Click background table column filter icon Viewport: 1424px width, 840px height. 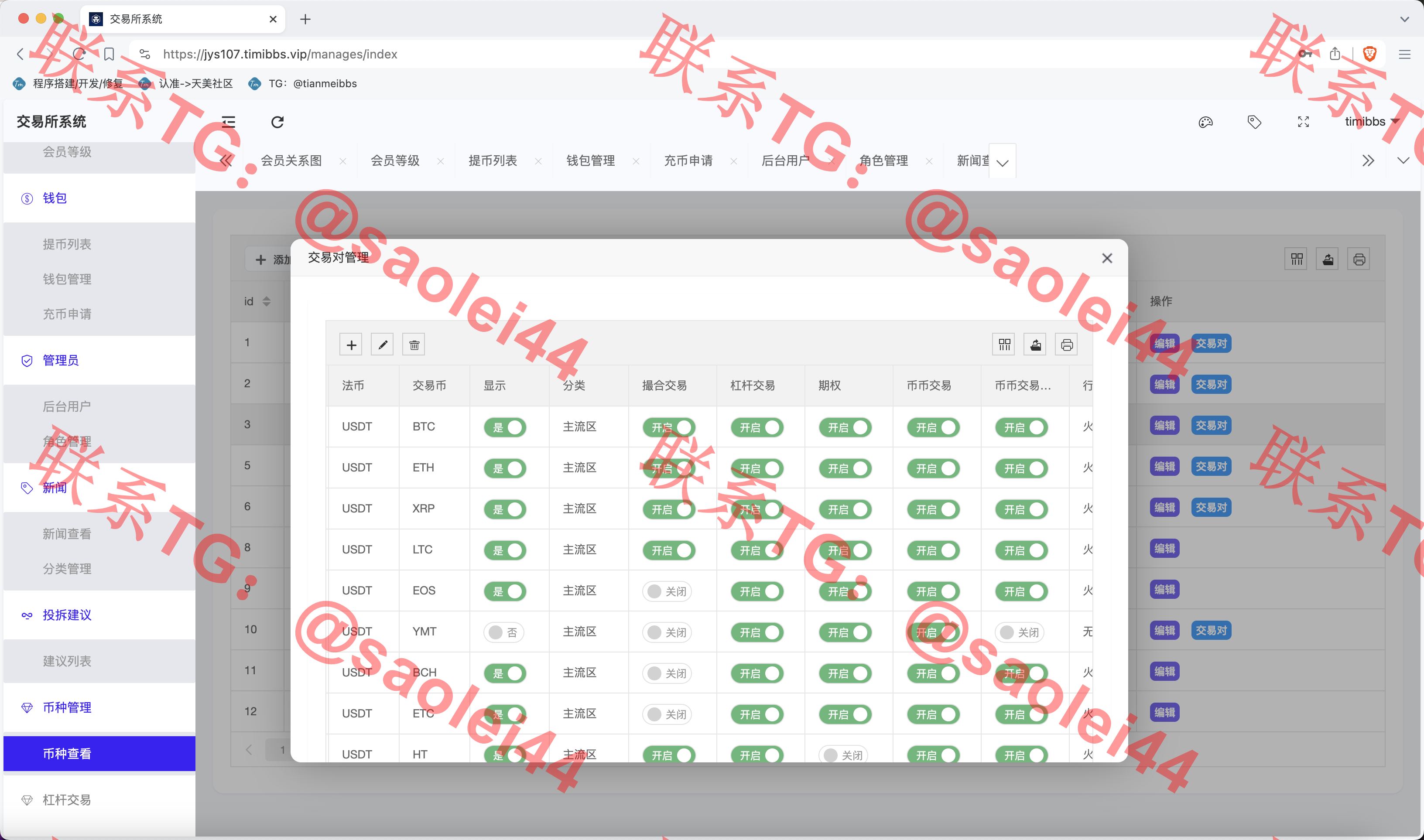pyautogui.click(x=1297, y=259)
